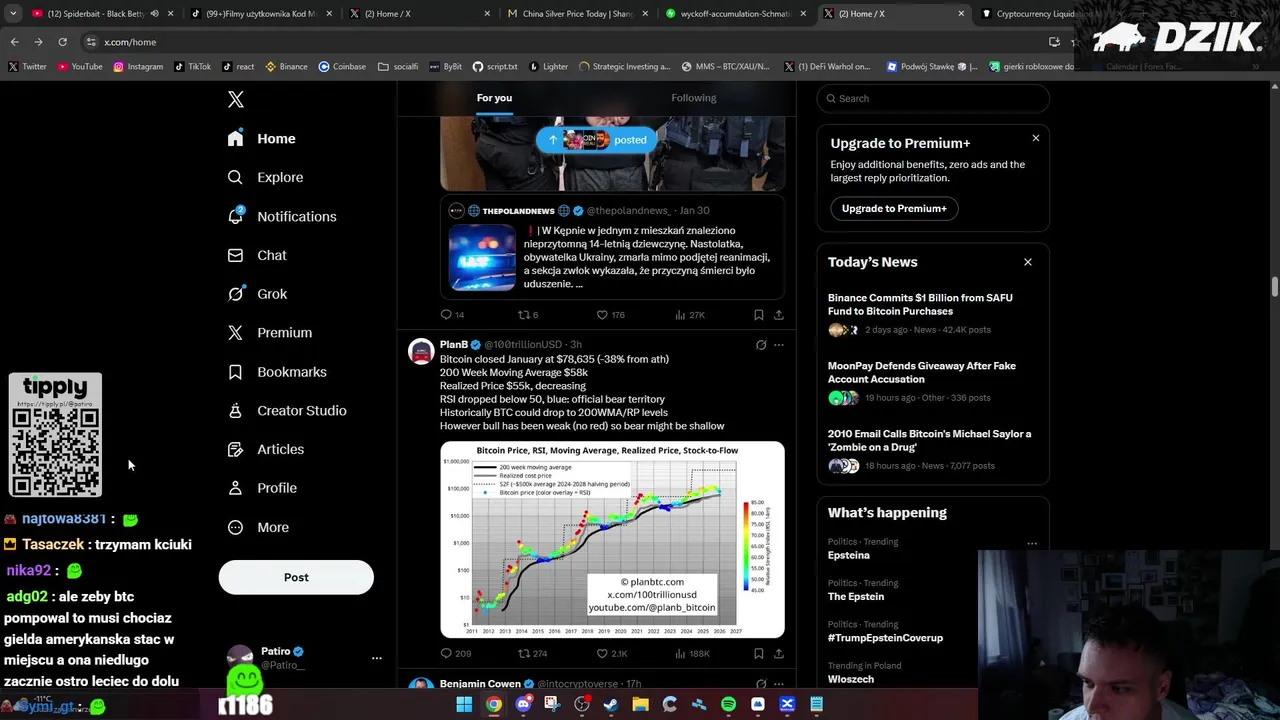Open more options on Benjamin Cowen's post
This screenshot has height=720, width=1280.
click(779, 684)
